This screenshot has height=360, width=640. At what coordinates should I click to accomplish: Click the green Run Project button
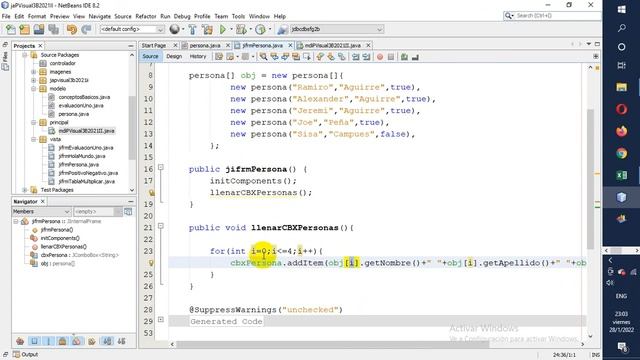(x=222, y=29)
